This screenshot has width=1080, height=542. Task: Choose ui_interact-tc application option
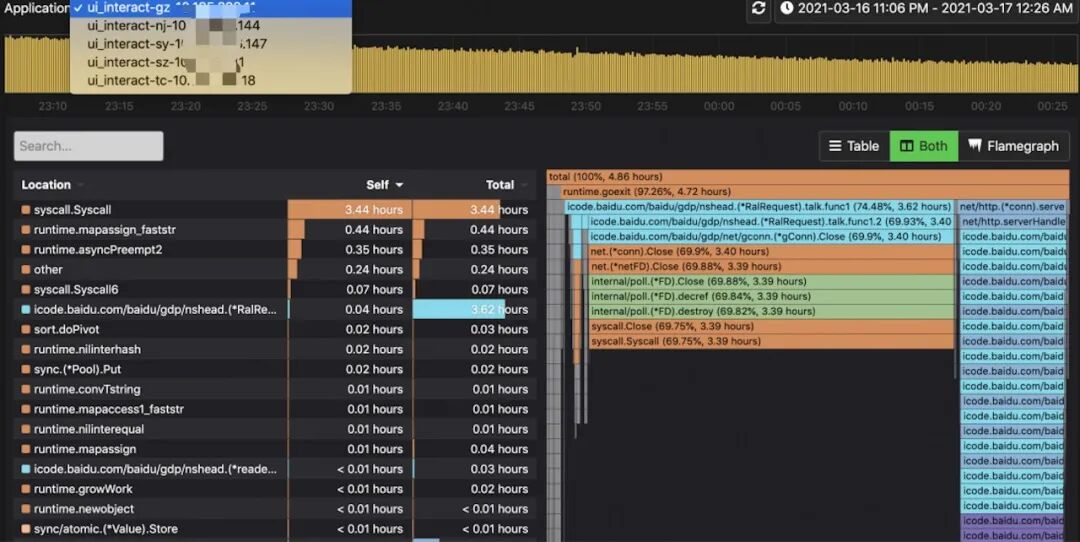211,80
